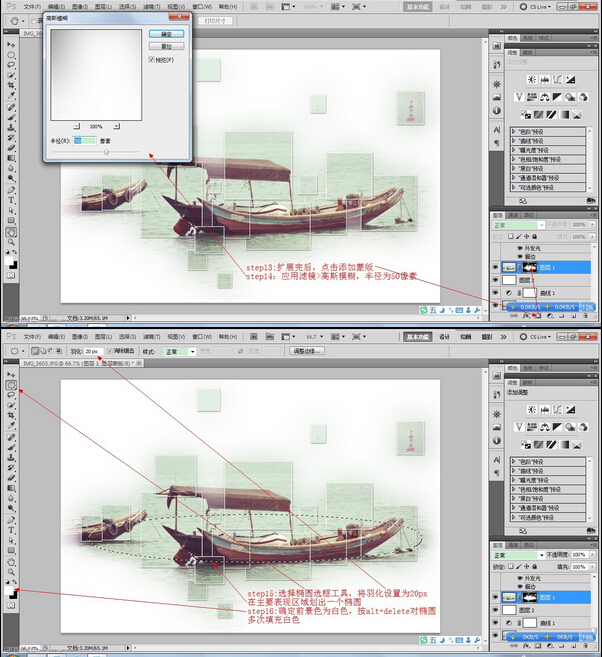This screenshot has width=602, height=657.
Task: Add an Exposure adjustment in the step13 screenshot
Action: coord(570,79)
